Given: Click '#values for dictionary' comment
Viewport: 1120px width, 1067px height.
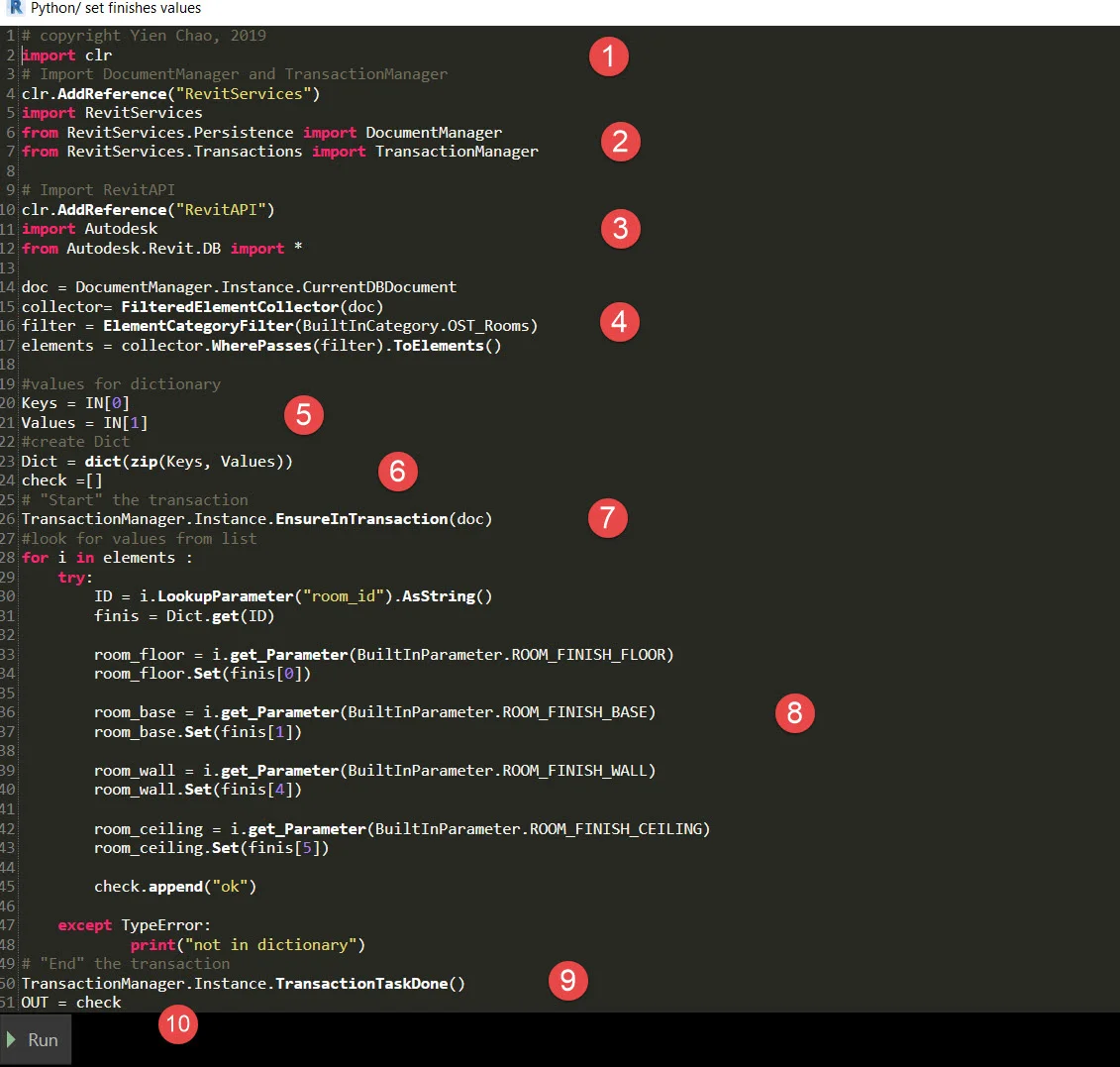Looking at the screenshot, I should tap(121, 383).
